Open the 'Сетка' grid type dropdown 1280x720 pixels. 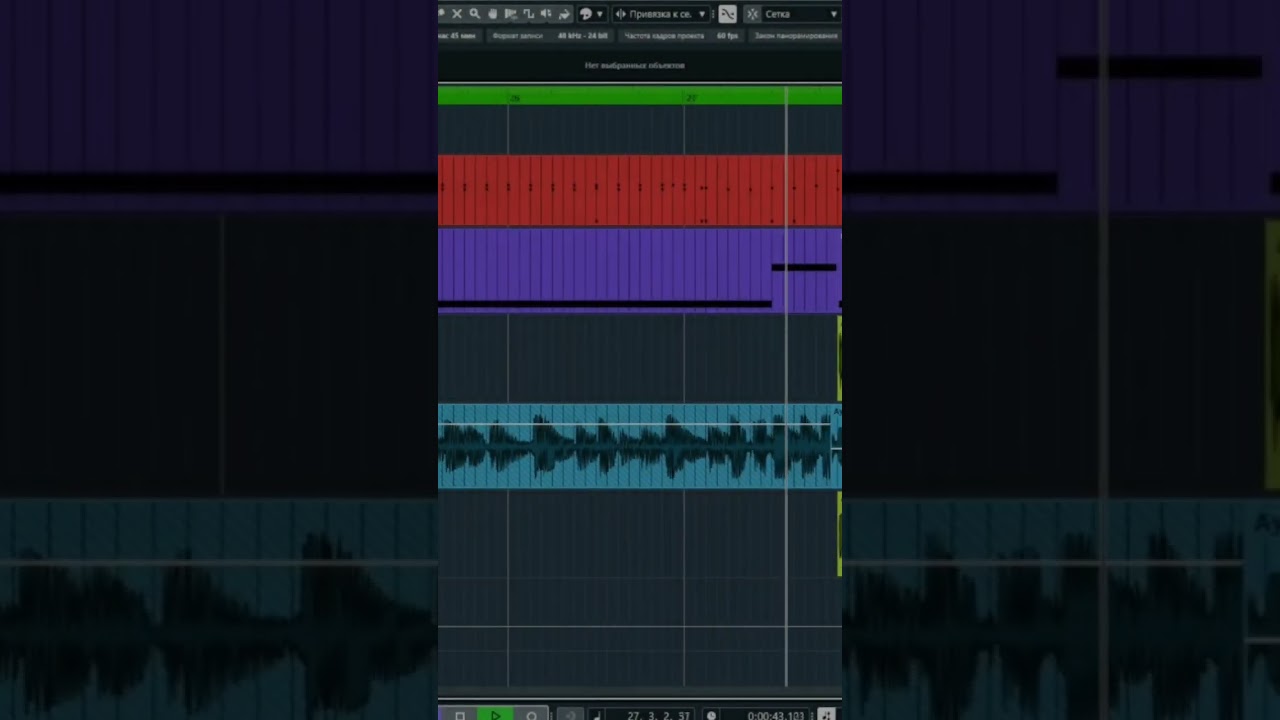point(802,14)
